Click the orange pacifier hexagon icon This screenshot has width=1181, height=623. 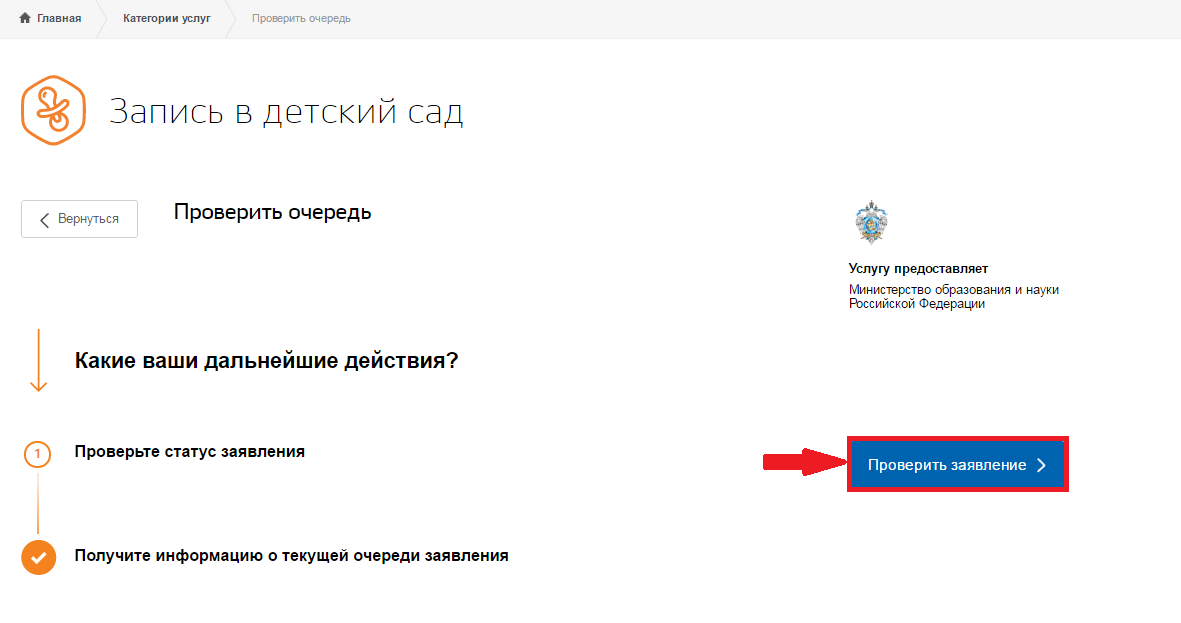52,111
